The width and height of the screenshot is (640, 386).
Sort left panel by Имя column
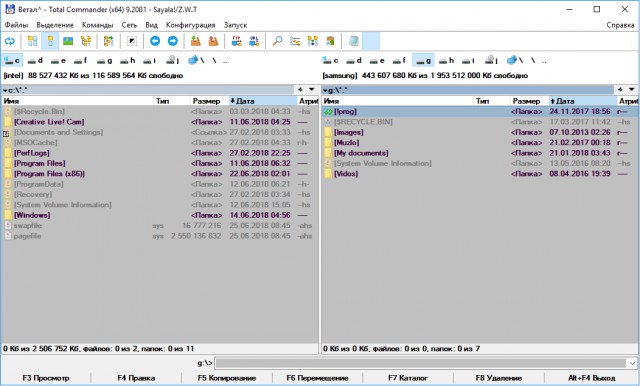click(78, 101)
